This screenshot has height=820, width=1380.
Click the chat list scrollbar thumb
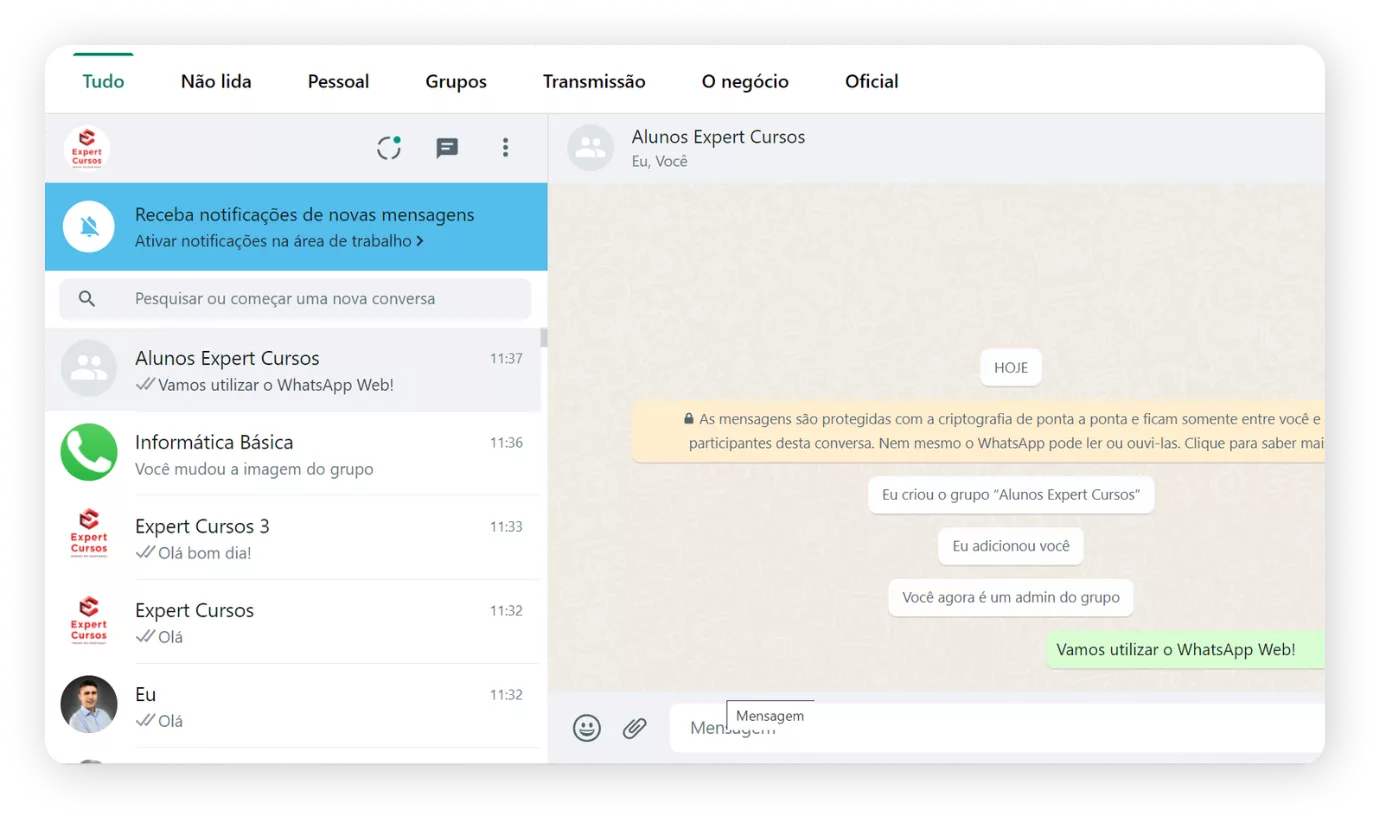(544, 338)
